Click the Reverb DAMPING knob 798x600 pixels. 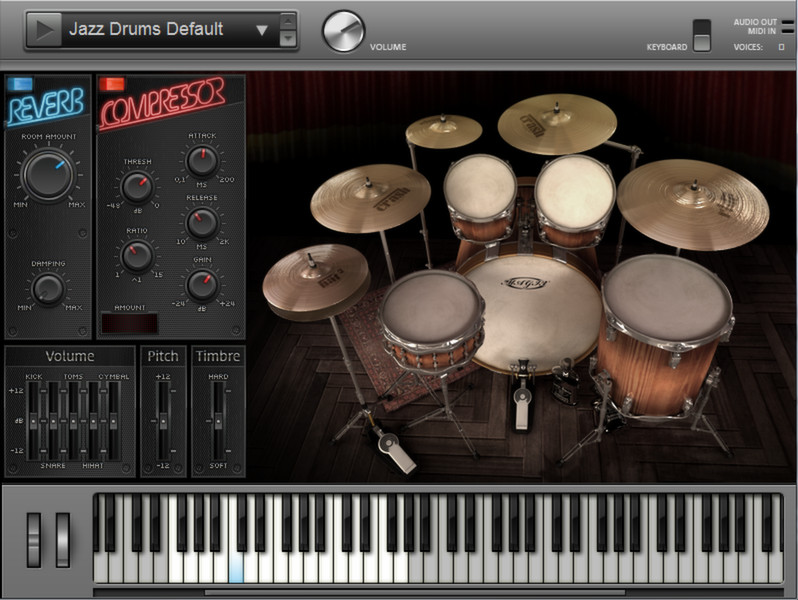pyautogui.click(x=48, y=290)
